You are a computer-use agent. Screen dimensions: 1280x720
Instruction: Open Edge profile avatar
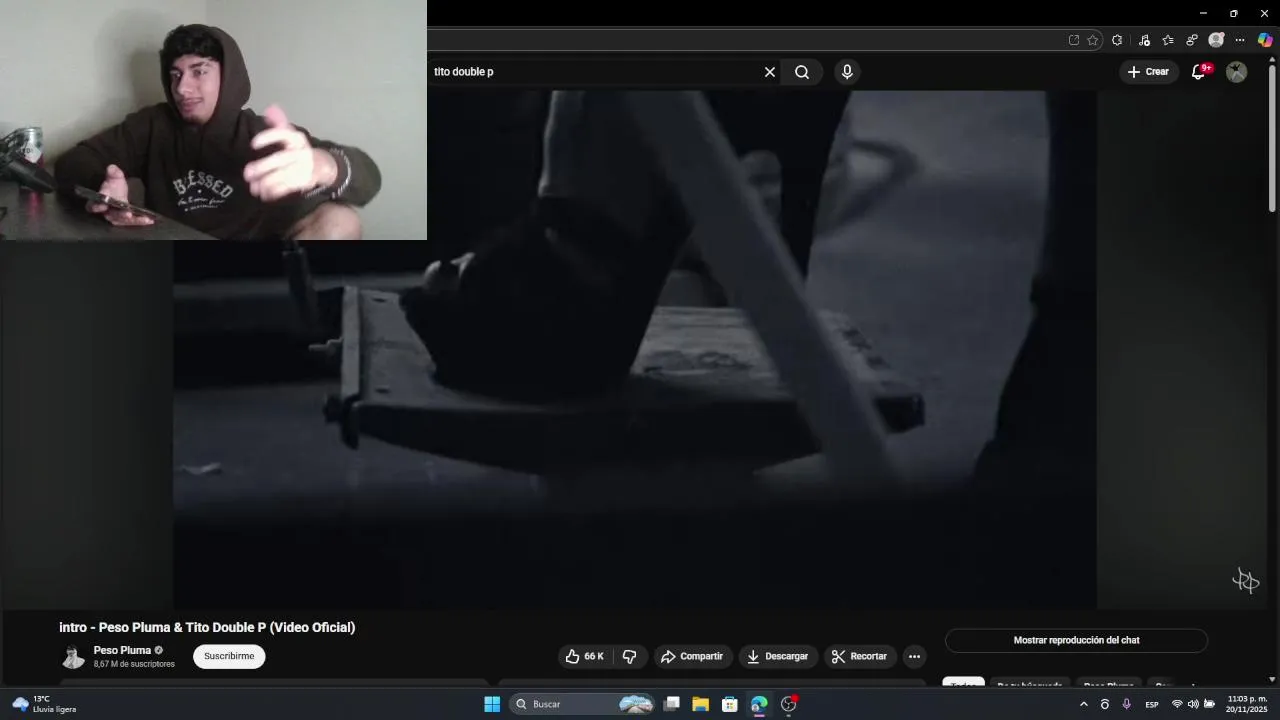(x=1216, y=40)
